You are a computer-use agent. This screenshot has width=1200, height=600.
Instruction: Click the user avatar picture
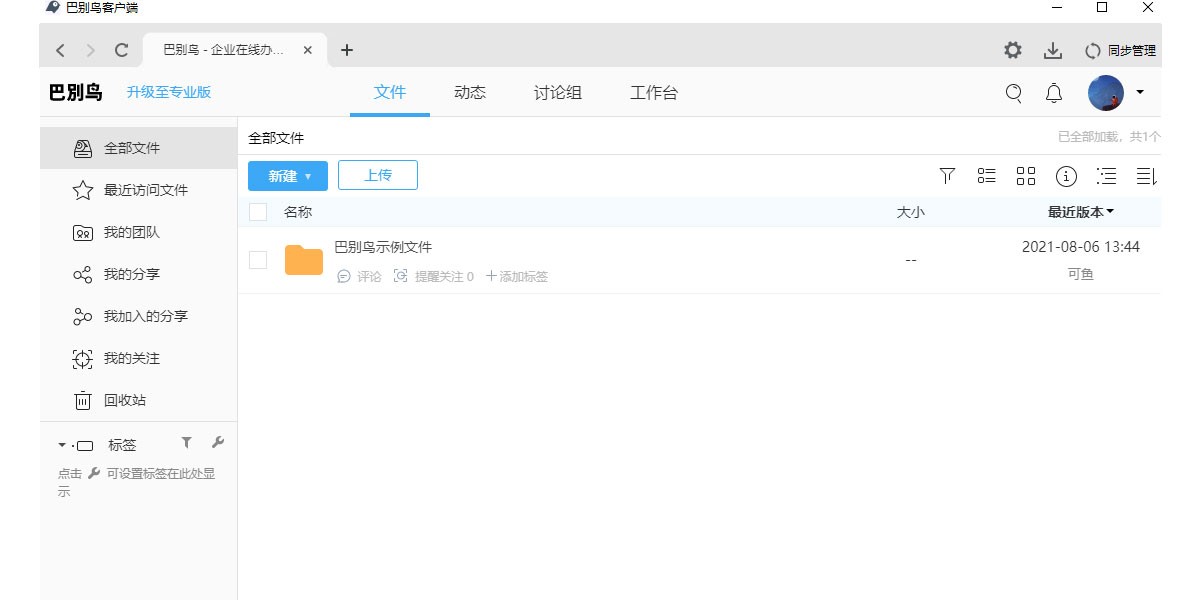coord(1106,93)
